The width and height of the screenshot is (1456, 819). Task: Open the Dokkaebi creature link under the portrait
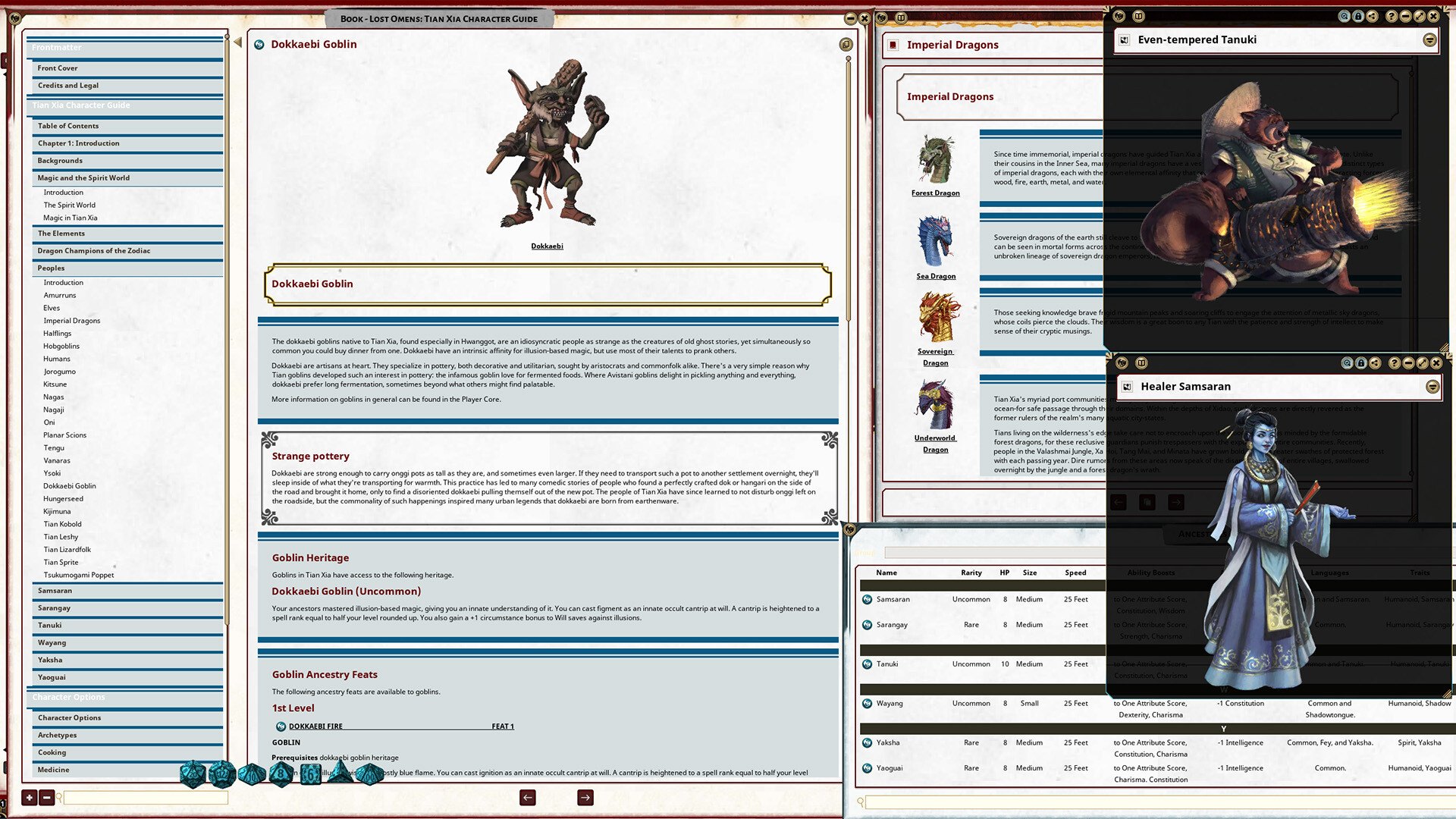548,246
